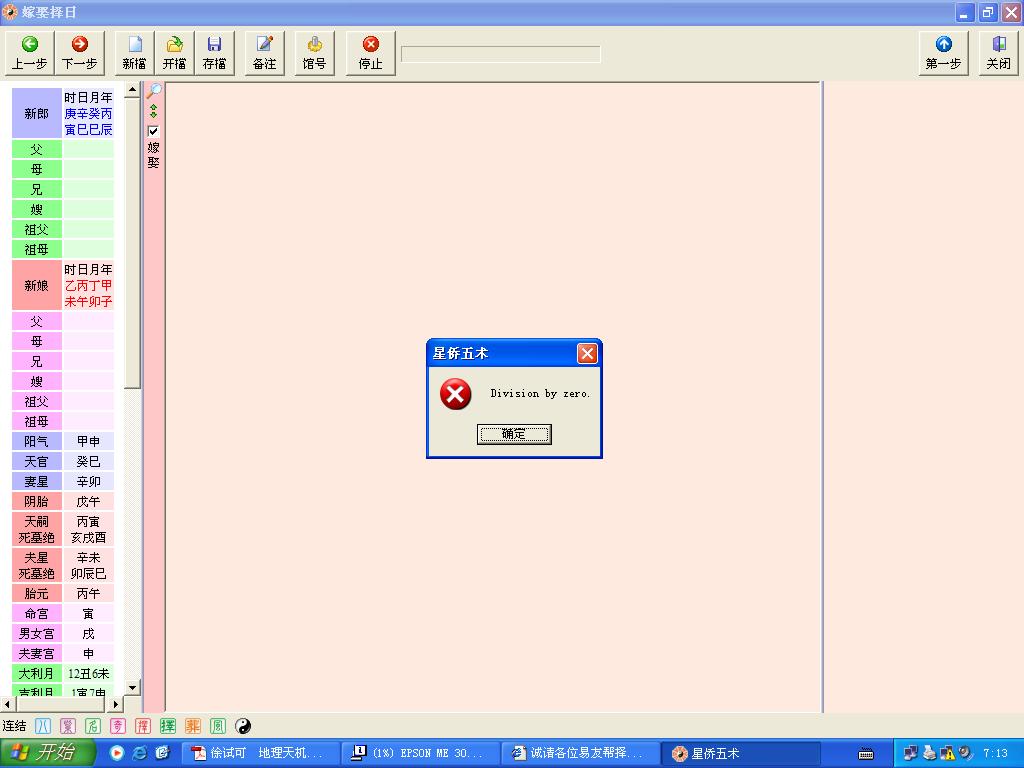Select the 夫妻宫 row label

[x=37, y=654]
